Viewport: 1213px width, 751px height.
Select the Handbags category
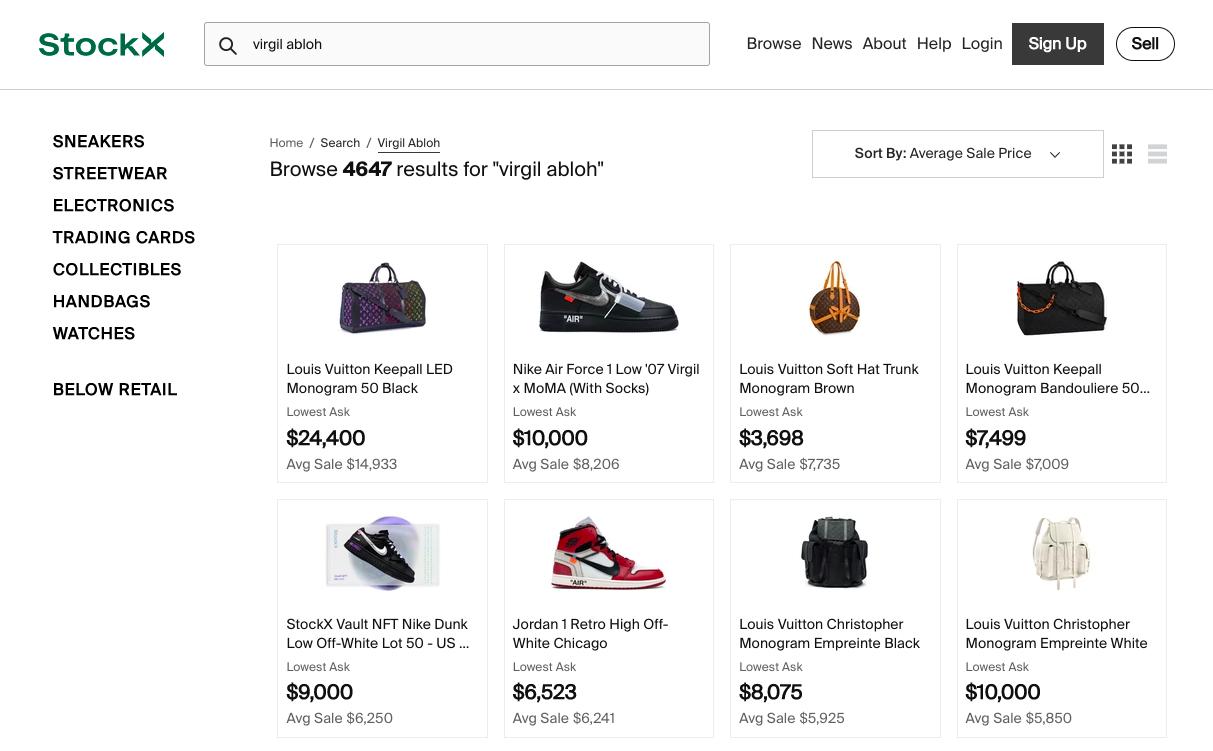click(x=101, y=302)
